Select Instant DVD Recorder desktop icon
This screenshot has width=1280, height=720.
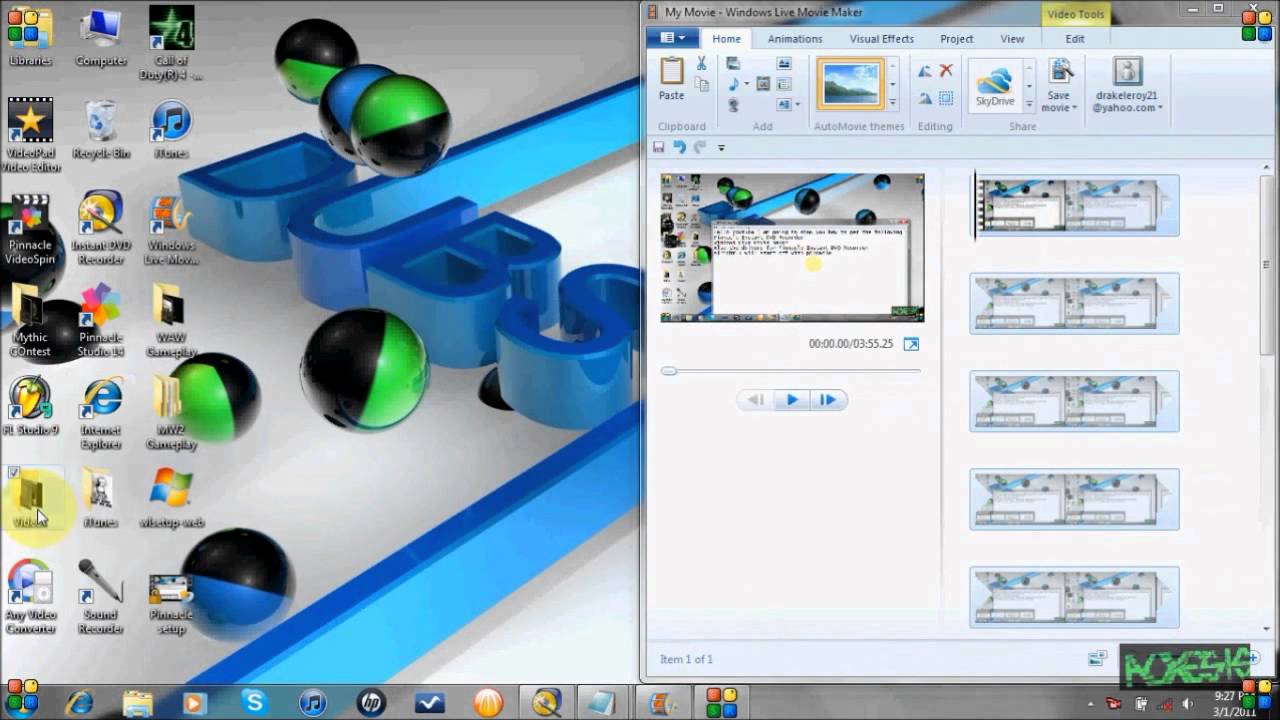point(100,228)
